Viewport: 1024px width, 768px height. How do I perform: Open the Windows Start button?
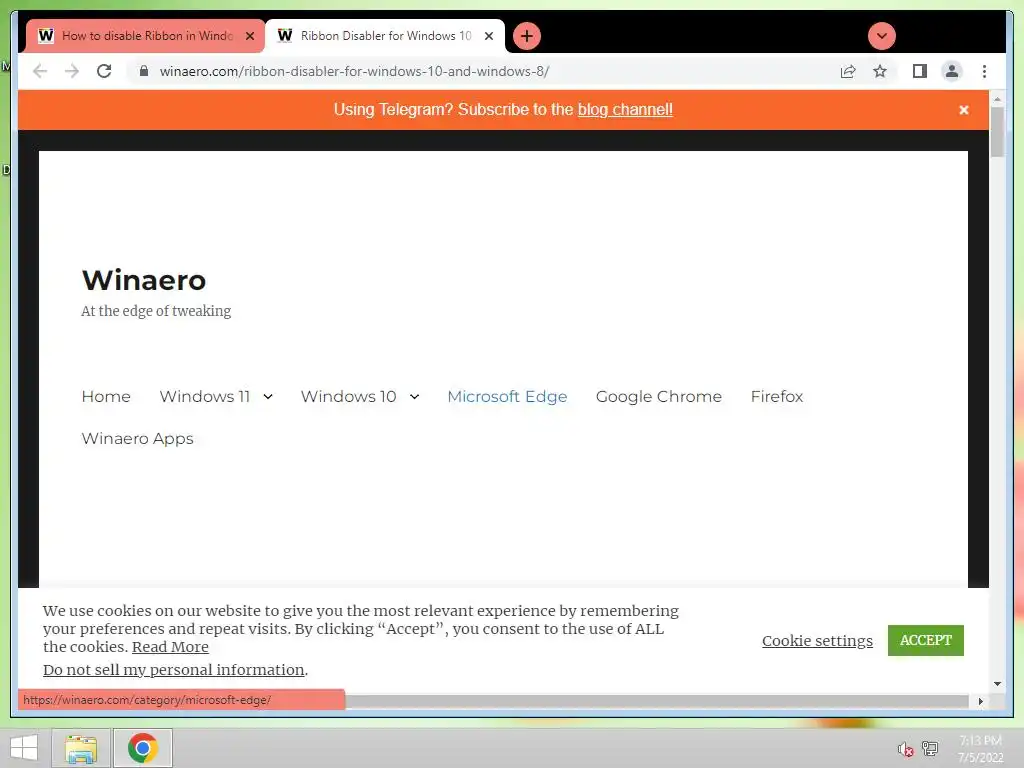24,748
